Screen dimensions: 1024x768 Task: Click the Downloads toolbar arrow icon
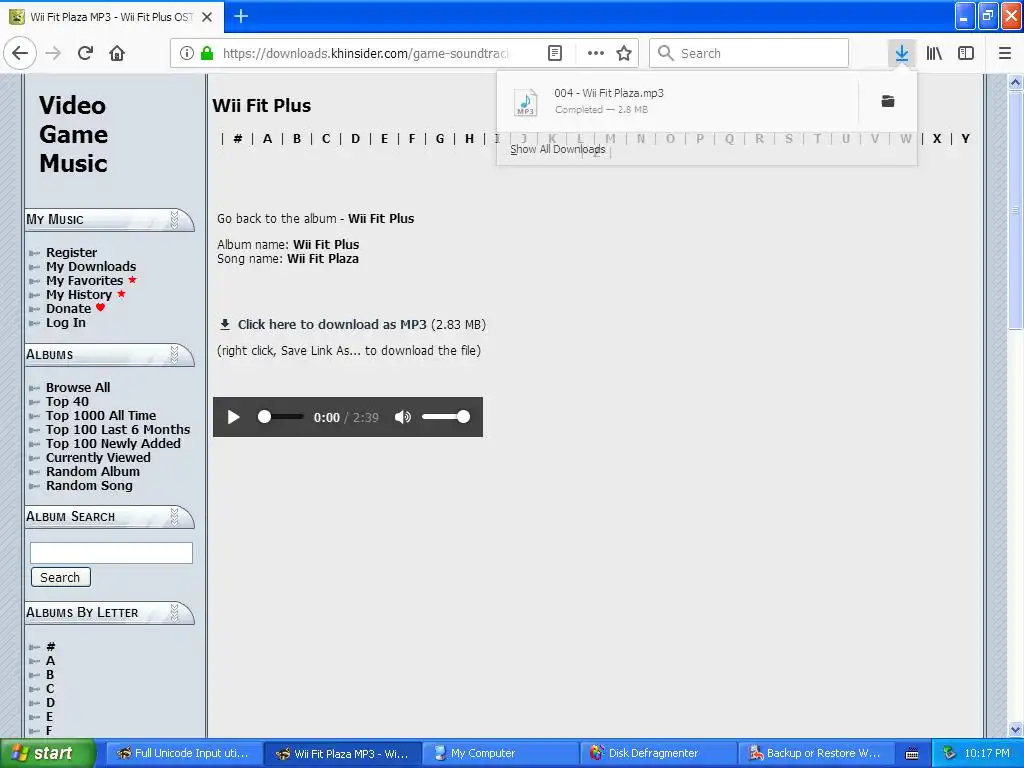click(902, 53)
